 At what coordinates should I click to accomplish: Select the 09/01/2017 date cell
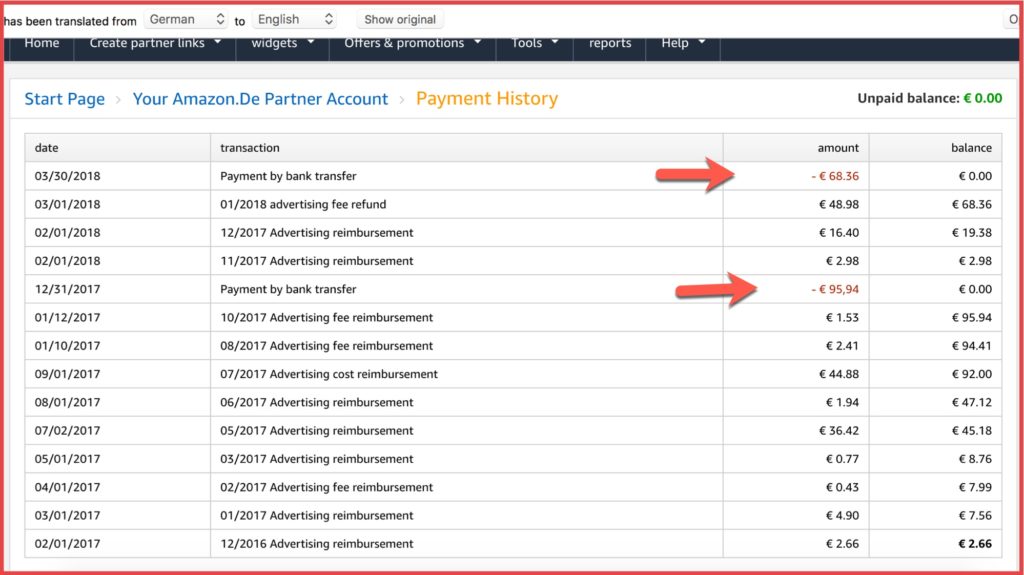click(x=118, y=374)
